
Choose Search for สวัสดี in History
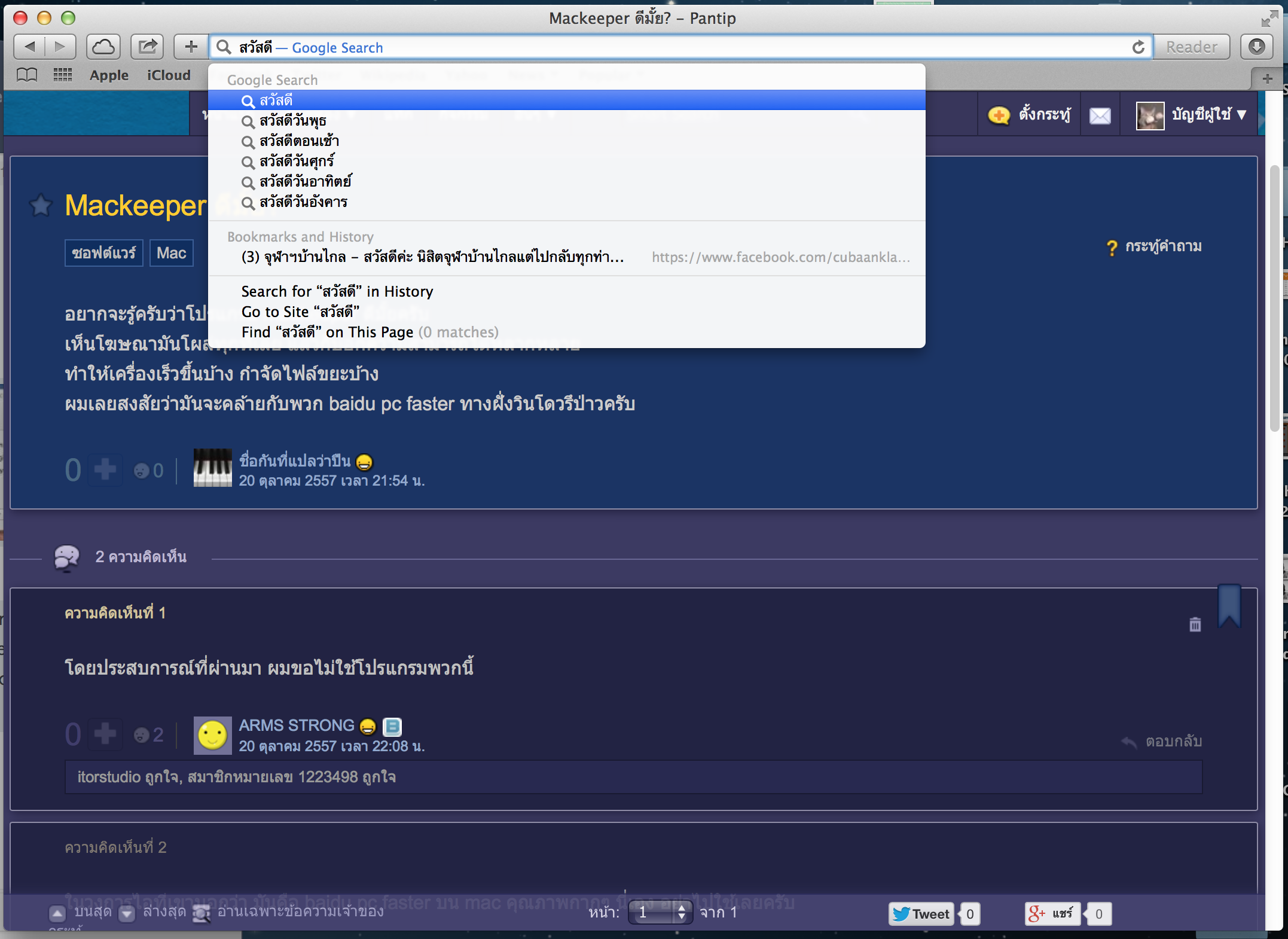click(x=566, y=291)
